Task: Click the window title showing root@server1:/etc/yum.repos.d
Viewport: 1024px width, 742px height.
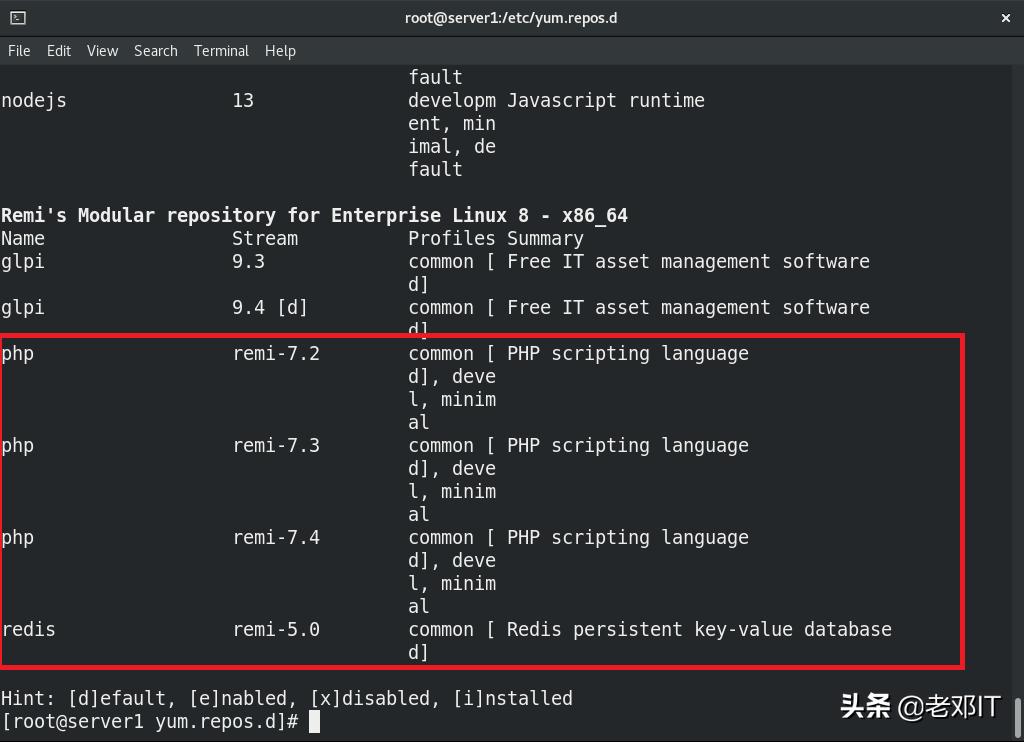Action: pyautogui.click(x=511, y=17)
